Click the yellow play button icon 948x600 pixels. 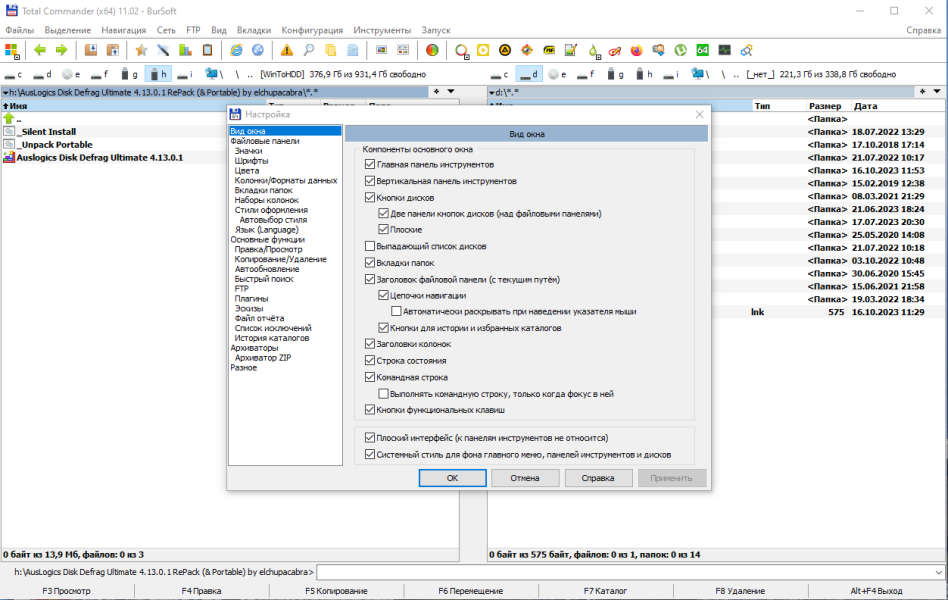click(x=483, y=50)
